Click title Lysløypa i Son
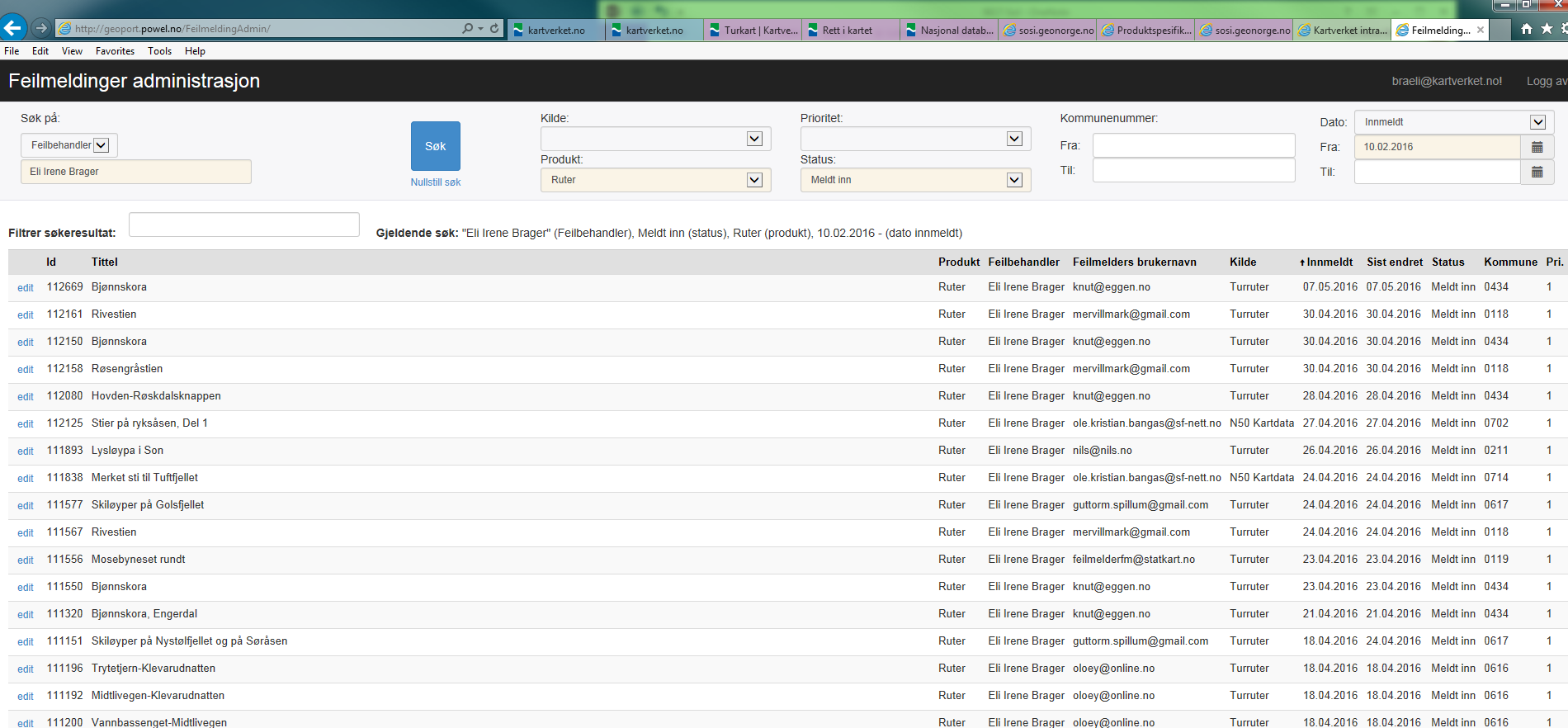This screenshot has width=1568, height=728. pos(127,451)
